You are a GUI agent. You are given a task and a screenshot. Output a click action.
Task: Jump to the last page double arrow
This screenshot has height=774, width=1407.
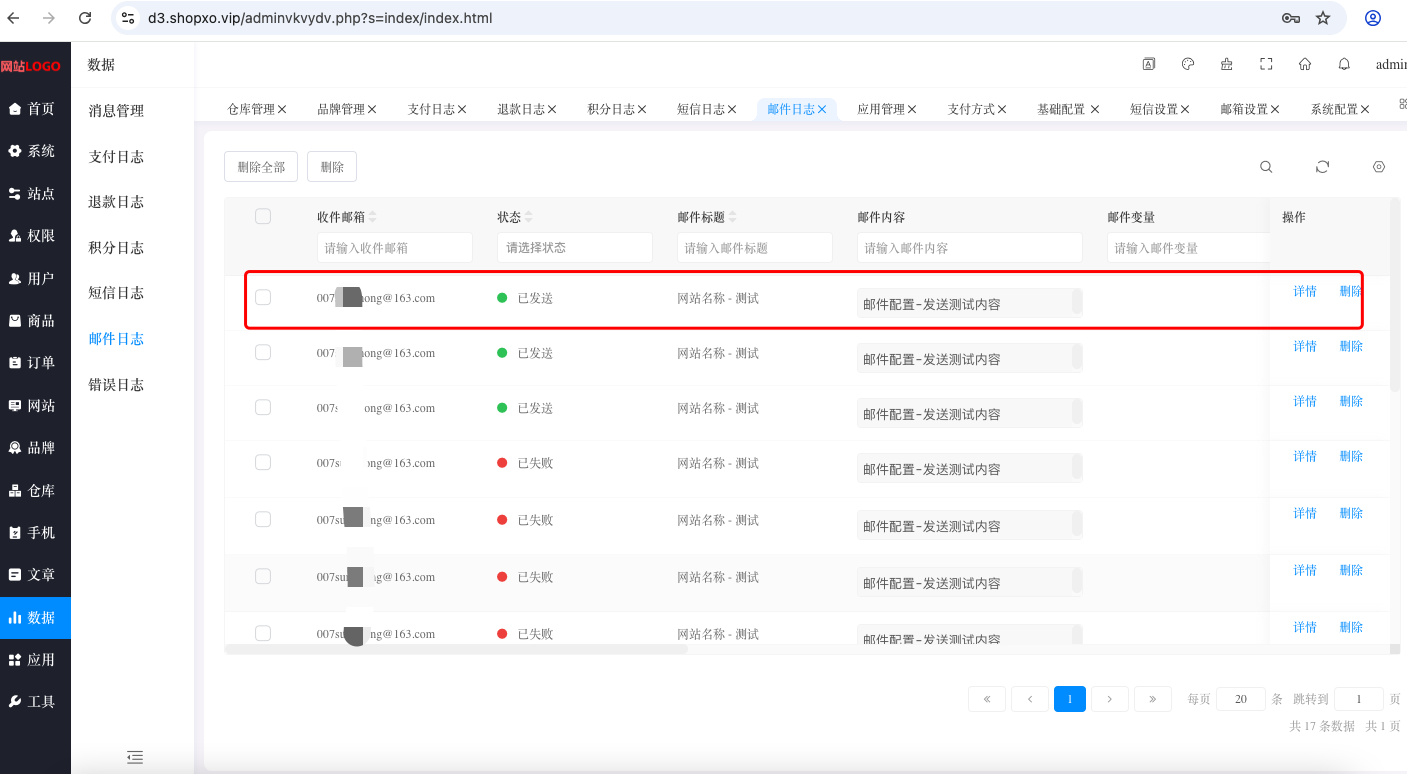1153,699
